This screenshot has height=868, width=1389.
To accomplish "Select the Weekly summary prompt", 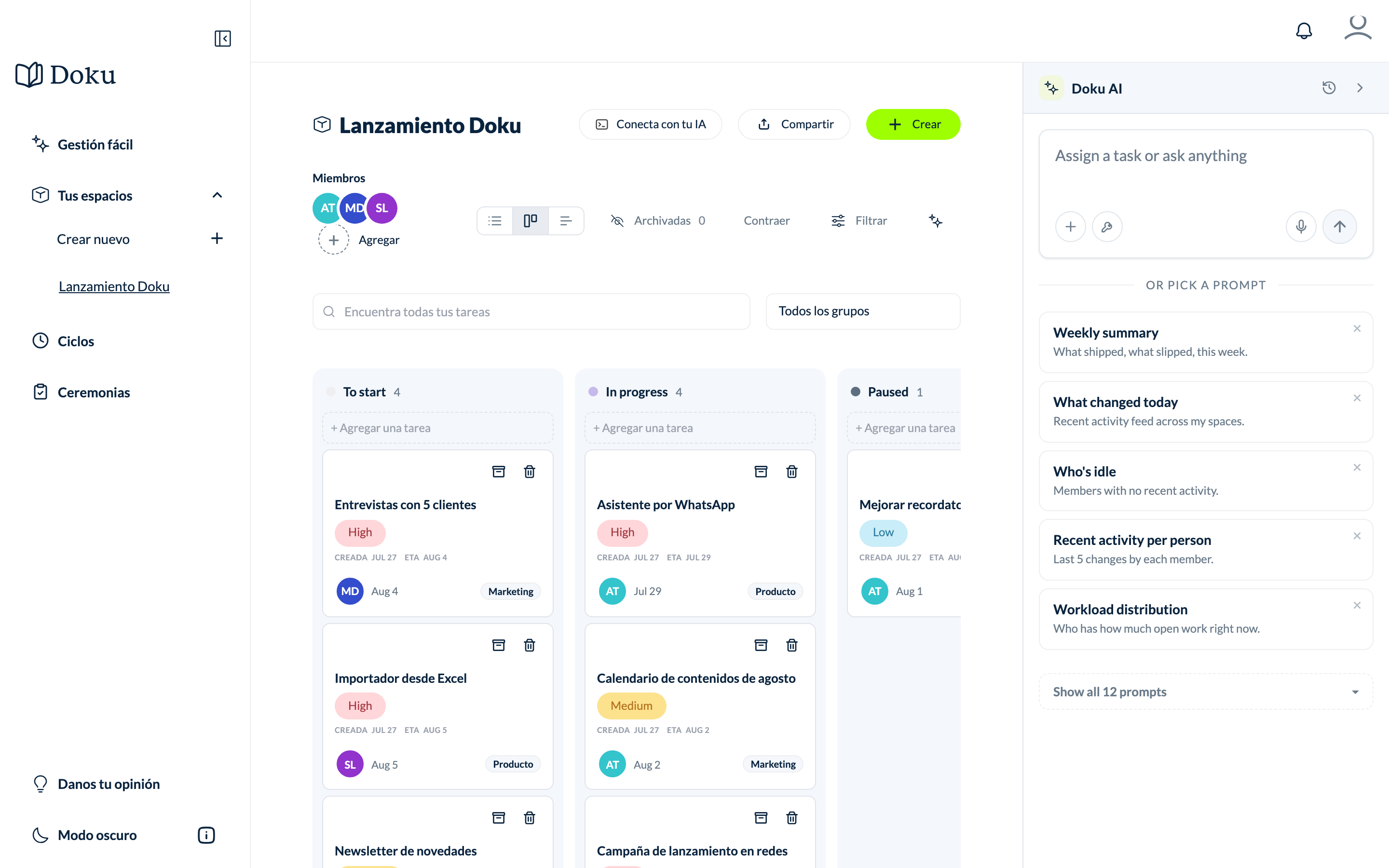I will click(x=1206, y=342).
